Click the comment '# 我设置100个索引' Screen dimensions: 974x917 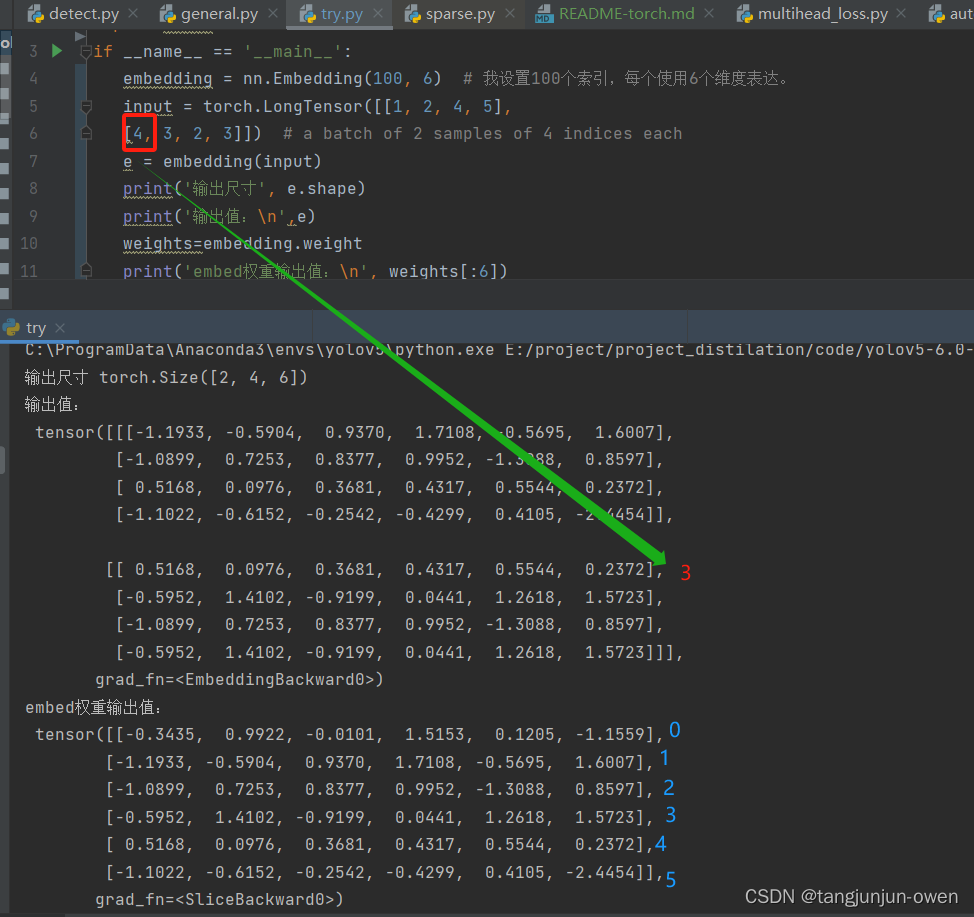coord(626,78)
